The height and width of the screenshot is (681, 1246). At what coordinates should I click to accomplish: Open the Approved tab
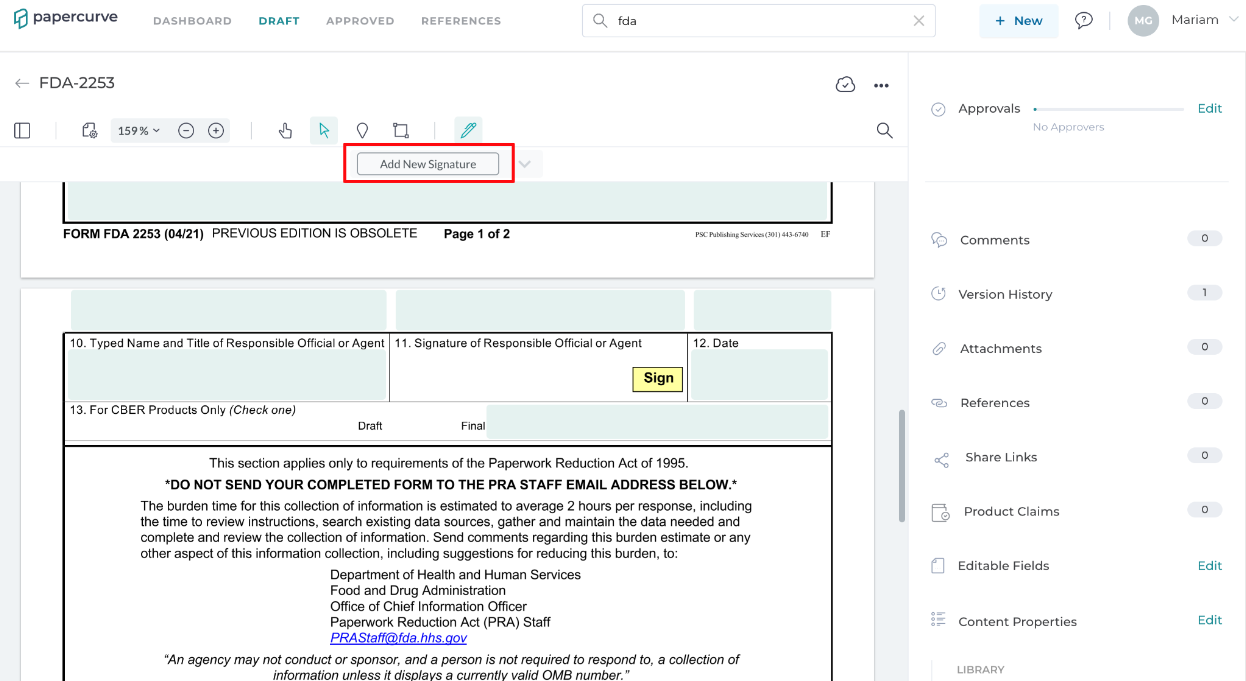[360, 21]
